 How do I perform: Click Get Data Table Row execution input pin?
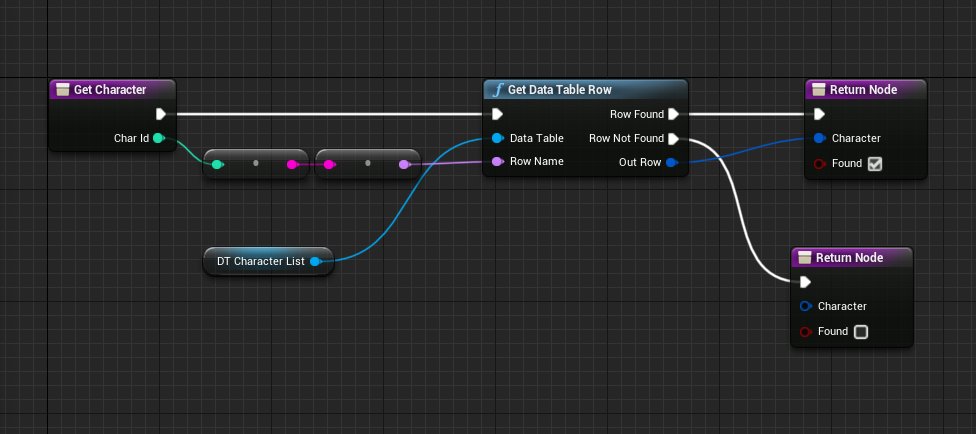coord(497,114)
